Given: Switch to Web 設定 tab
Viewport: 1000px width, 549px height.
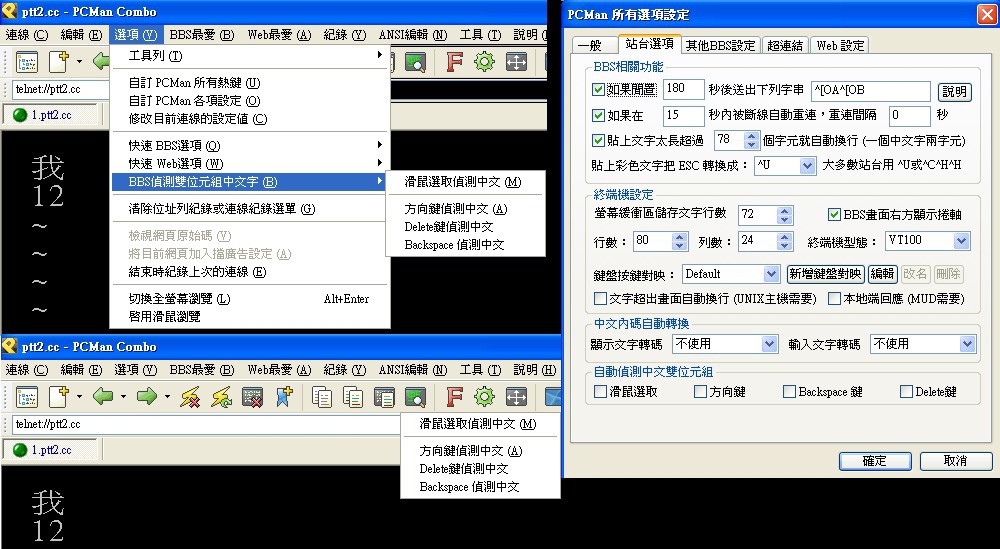Looking at the screenshot, I should [841, 45].
